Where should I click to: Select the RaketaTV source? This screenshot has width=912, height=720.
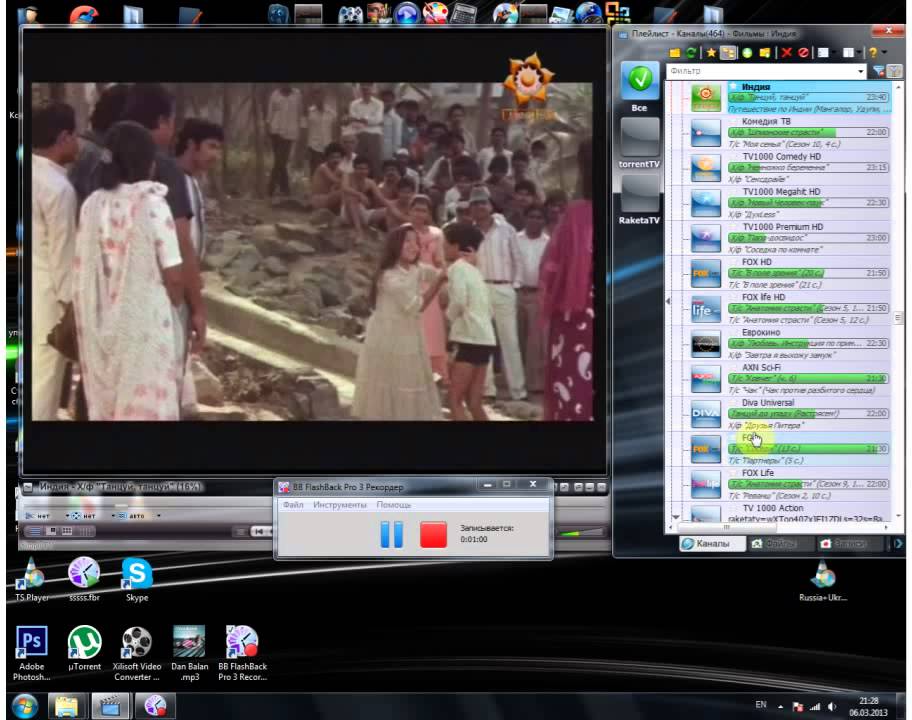coord(639,199)
